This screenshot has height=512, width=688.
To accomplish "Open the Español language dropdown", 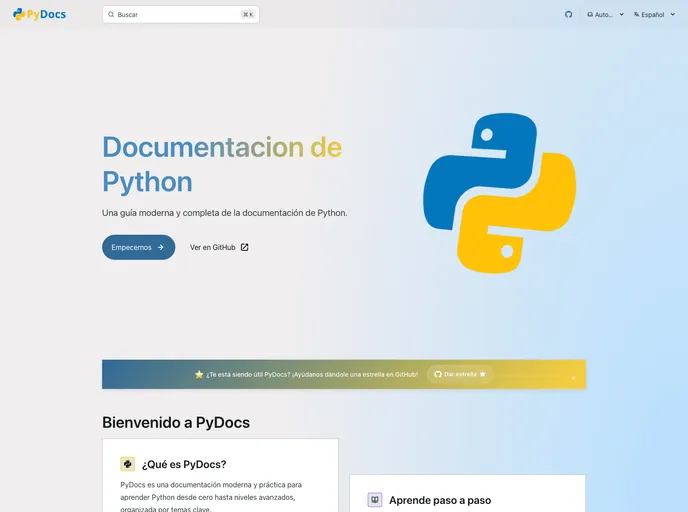I will 654,14.
